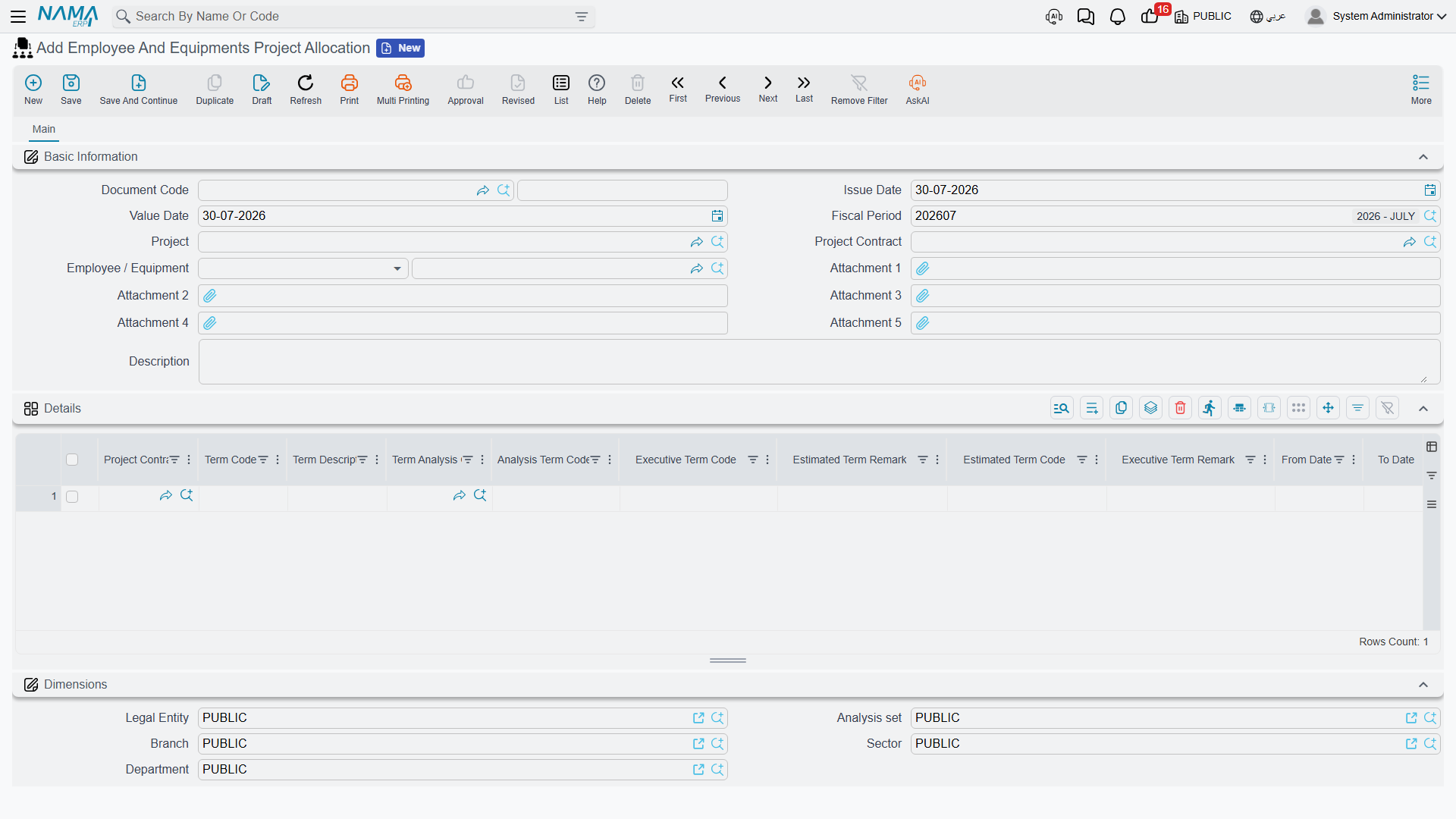Click the NAMA ERP logo
Viewport: 1456px width, 819px height.
click(68, 16)
